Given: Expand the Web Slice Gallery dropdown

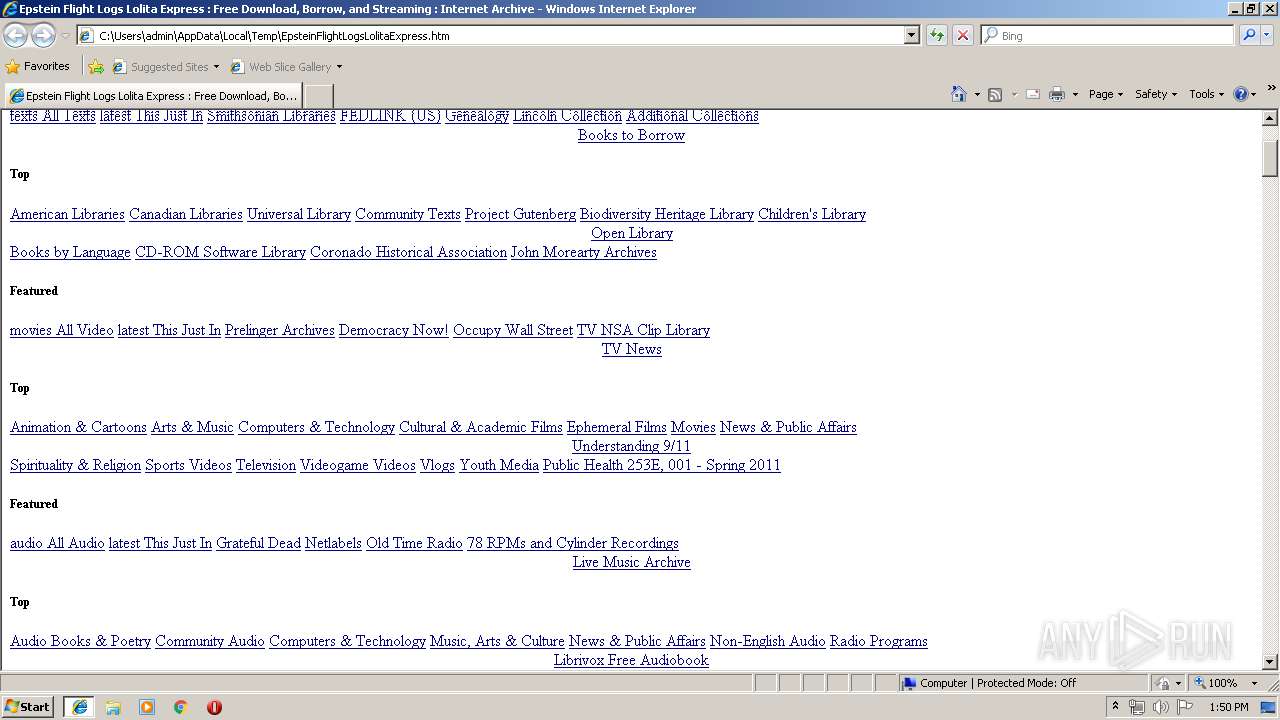Looking at the screenshot, I should click(339, 67).
